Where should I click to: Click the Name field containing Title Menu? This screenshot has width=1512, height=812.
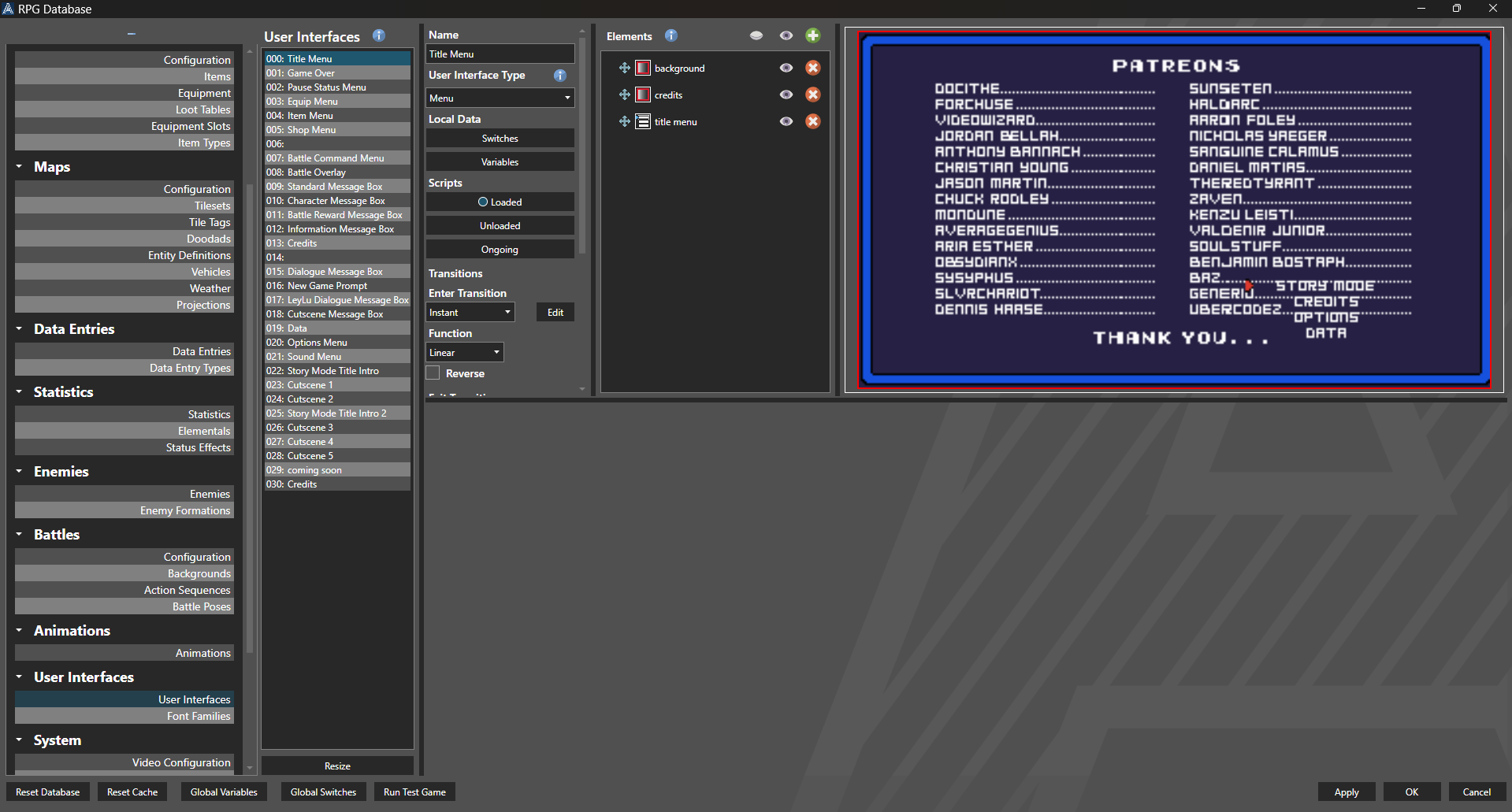point(500,54)
